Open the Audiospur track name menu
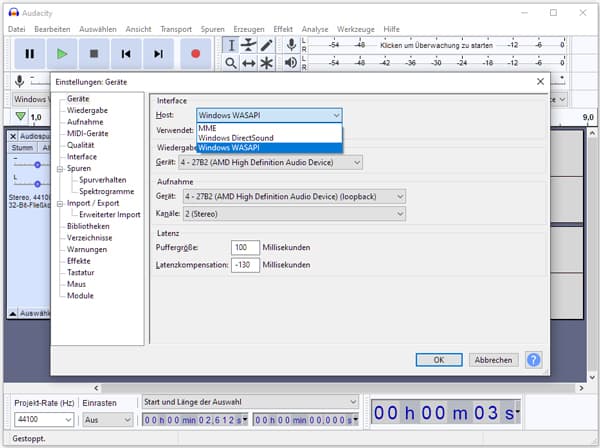600x448 pixels. (34, 137)
